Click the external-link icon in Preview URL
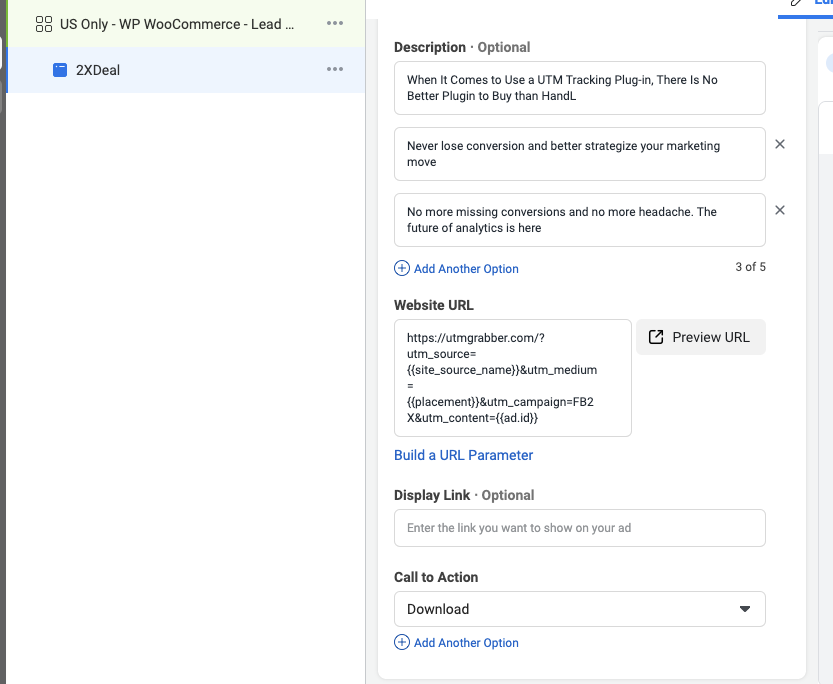This screenshot has width=833, height=684. tap(656, 337)
